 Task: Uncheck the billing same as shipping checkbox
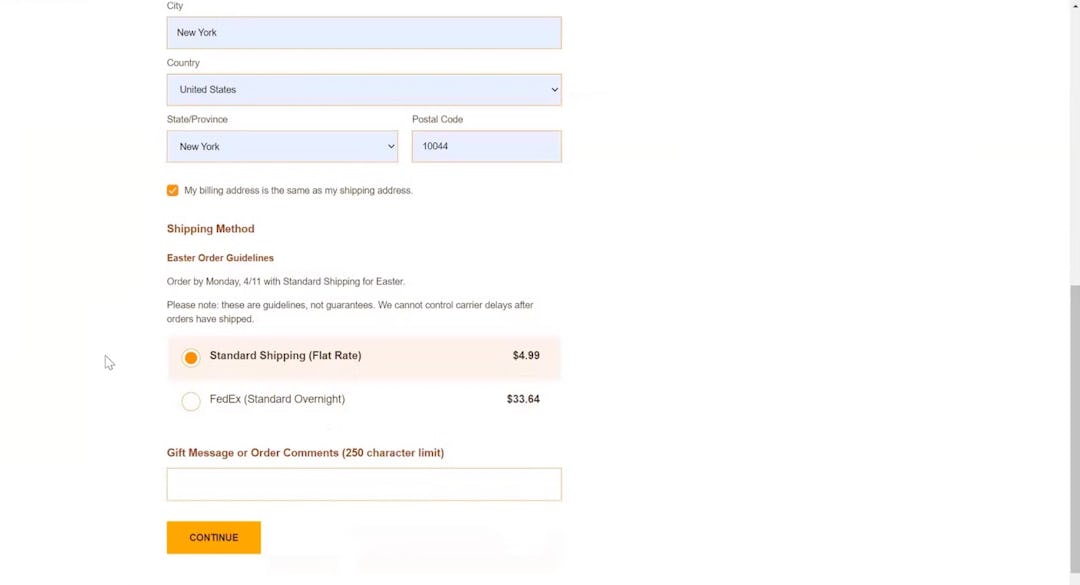click(x=172, y=190)
